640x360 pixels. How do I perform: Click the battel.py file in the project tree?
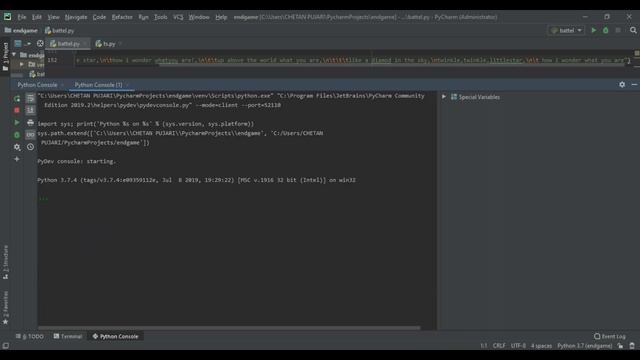tap(37, 74)
